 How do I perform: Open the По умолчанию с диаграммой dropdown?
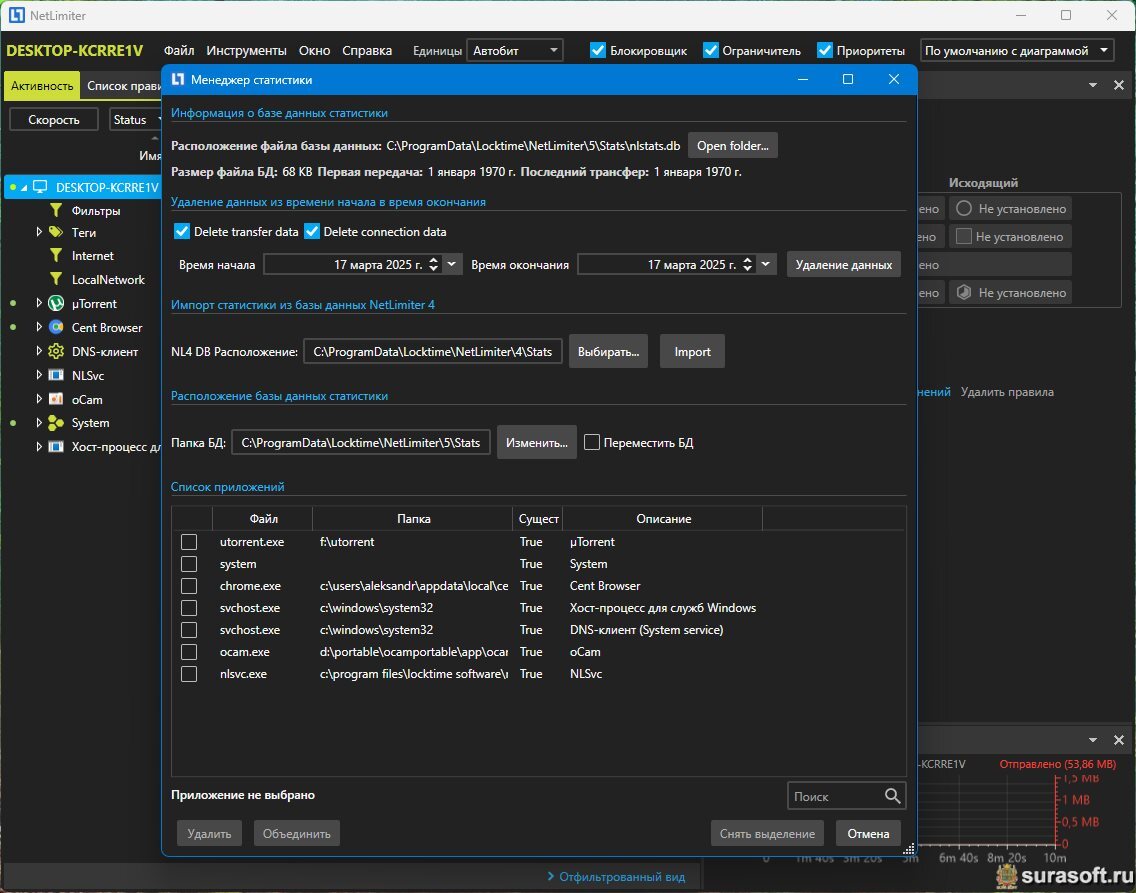(x=1017, y=51)
